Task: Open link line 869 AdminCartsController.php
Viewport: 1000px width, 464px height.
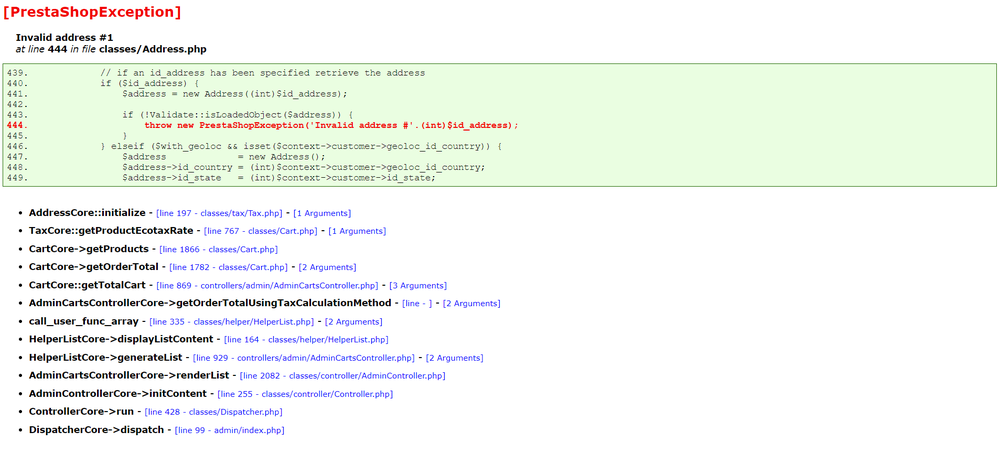Action: [267, 286]
